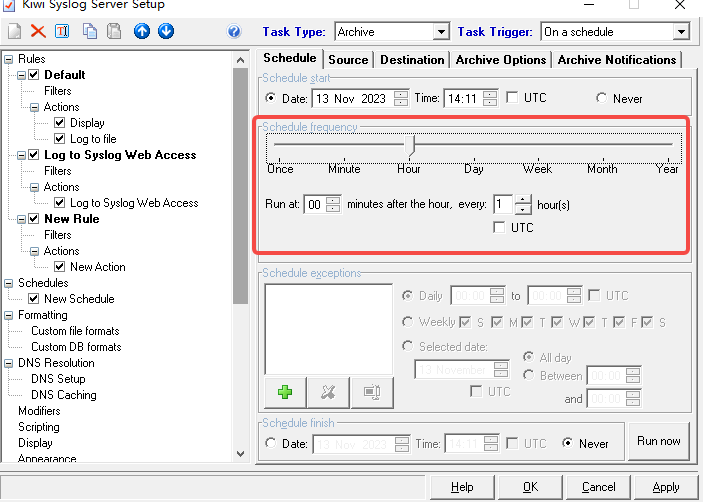Toggle the Log to file checkbox
Image resolution: width=703 pixels, height=502 pixels.
point(60,139)
